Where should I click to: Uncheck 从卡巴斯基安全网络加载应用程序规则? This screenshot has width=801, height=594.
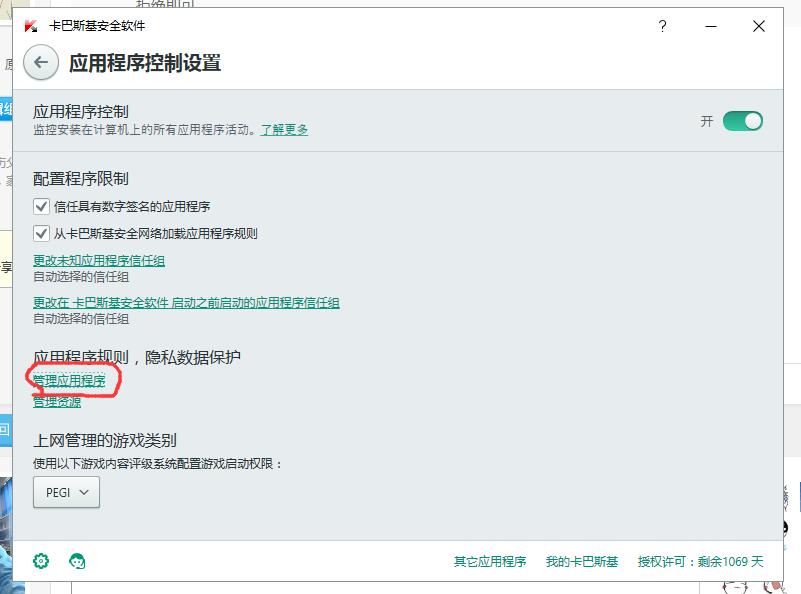click(41, 233)
